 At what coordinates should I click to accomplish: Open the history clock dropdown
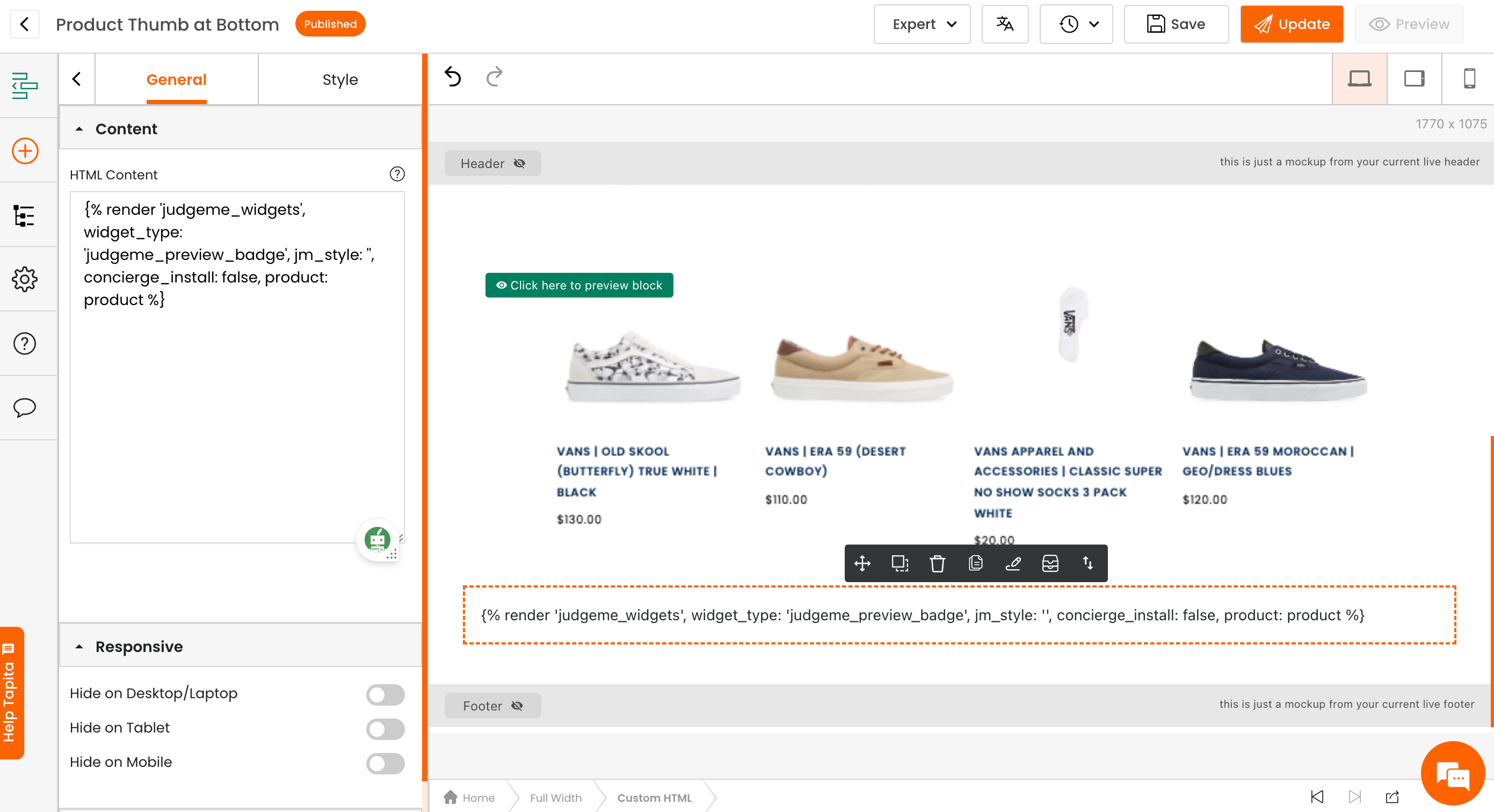click(x=1076, y=24)
